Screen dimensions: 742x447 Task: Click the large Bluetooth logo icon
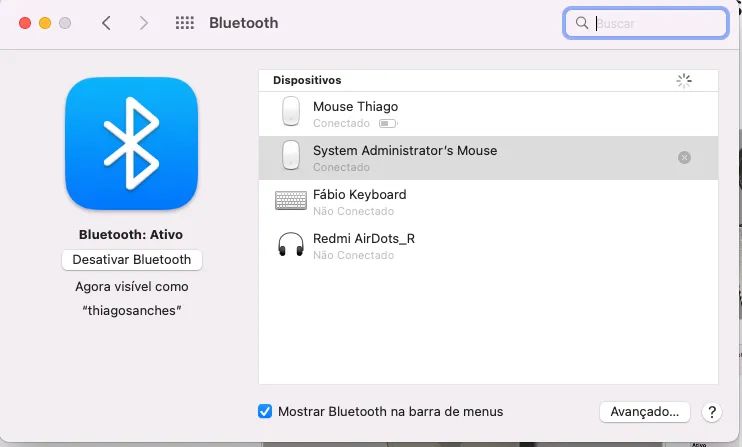click(x=132, y=143)
